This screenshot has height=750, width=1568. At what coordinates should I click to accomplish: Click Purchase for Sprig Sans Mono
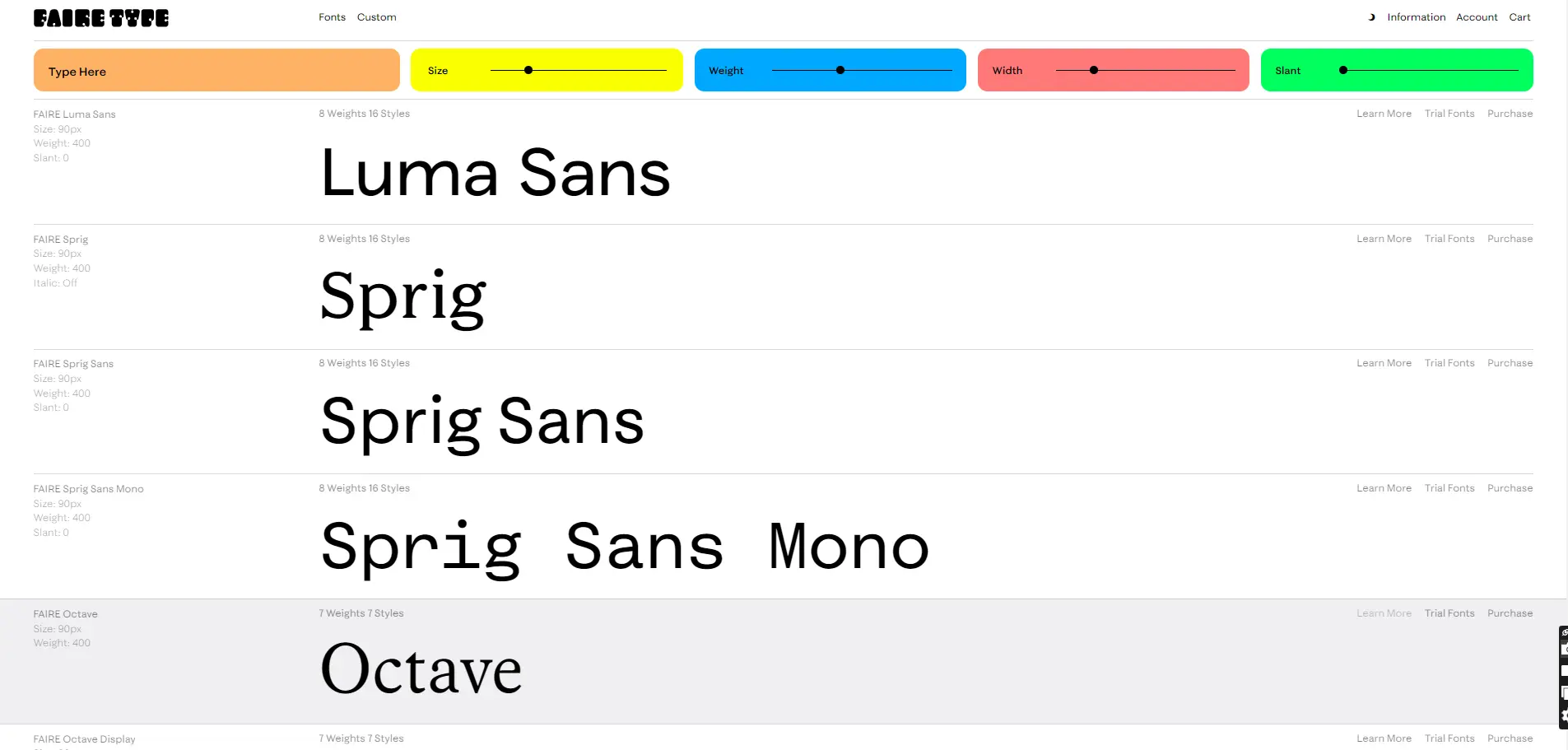[x=1510, y=488]
